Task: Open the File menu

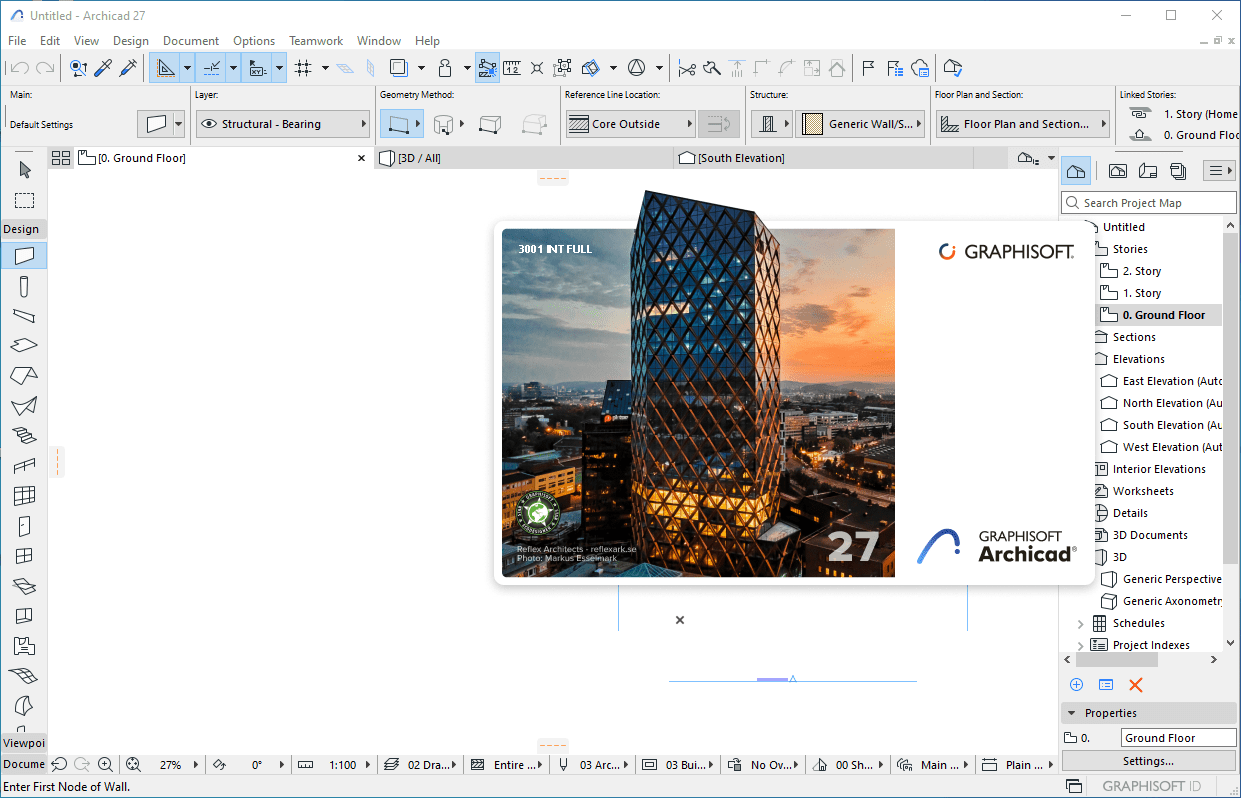Action: pos(17,41)
